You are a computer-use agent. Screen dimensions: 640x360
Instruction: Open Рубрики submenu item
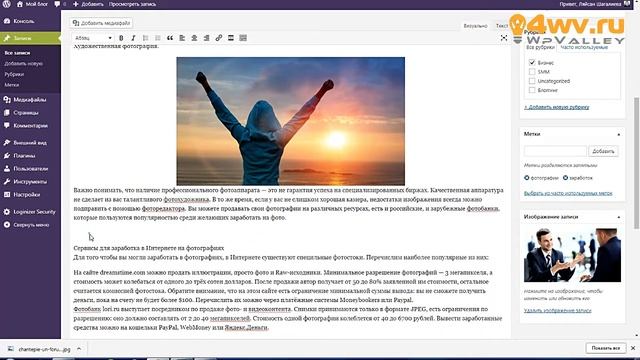pyautogui.click(x=14, y=74)
